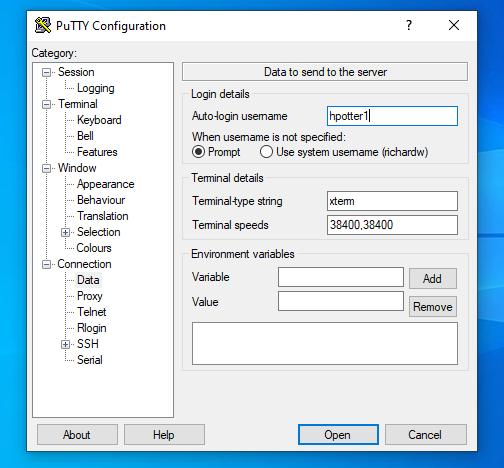
Task: Select Features in the category tree
Action: pos(97,152)
